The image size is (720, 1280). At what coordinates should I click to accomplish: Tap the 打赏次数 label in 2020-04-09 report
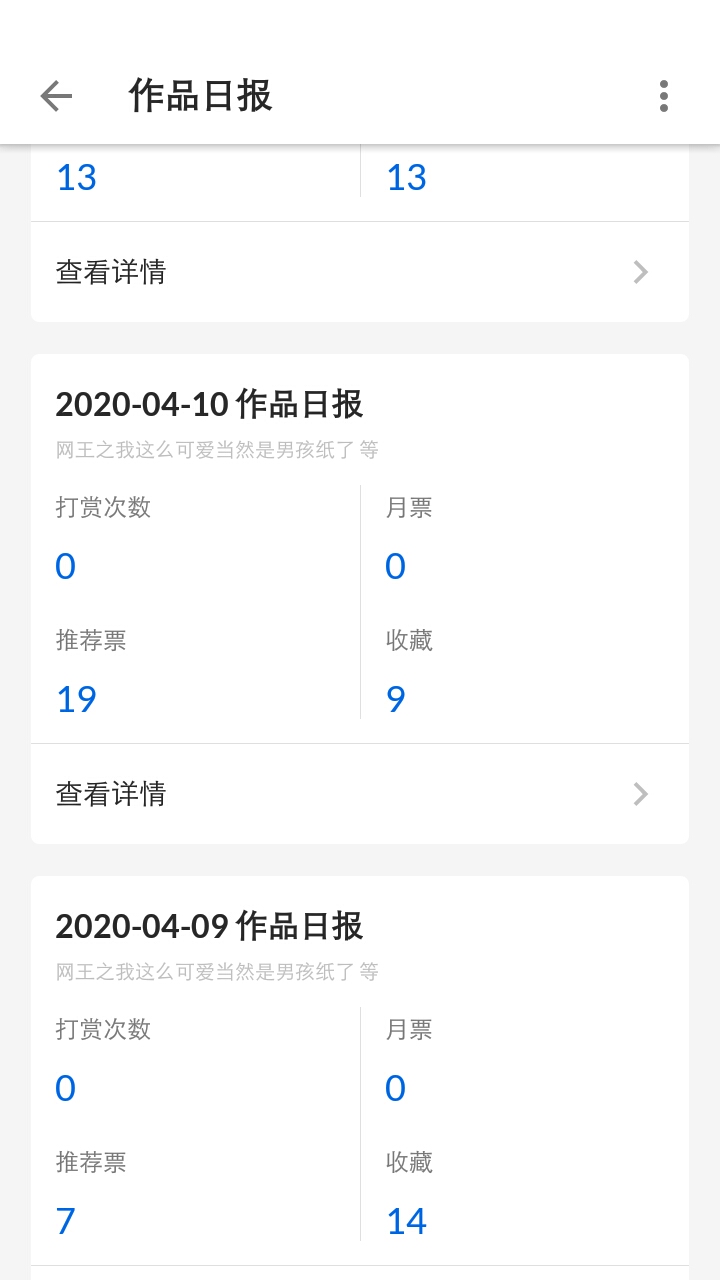tap(103, 1029)
